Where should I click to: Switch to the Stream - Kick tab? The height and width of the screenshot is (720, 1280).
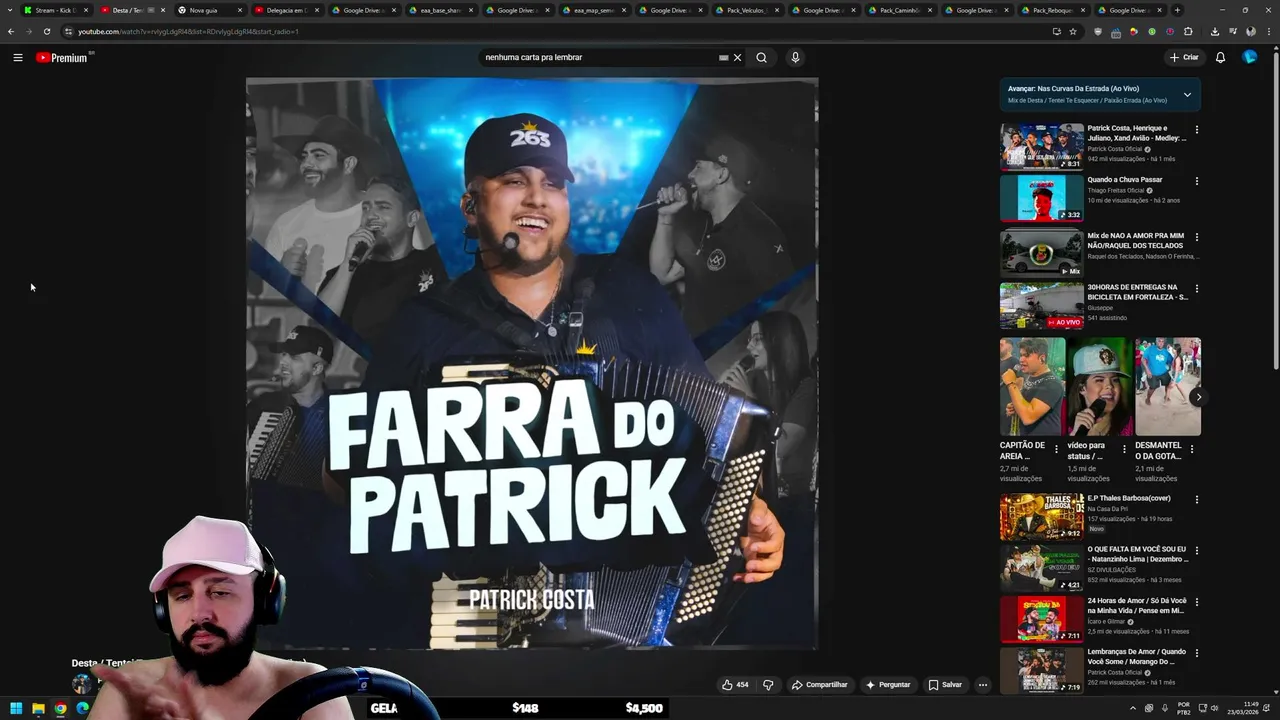pos(56,10)
